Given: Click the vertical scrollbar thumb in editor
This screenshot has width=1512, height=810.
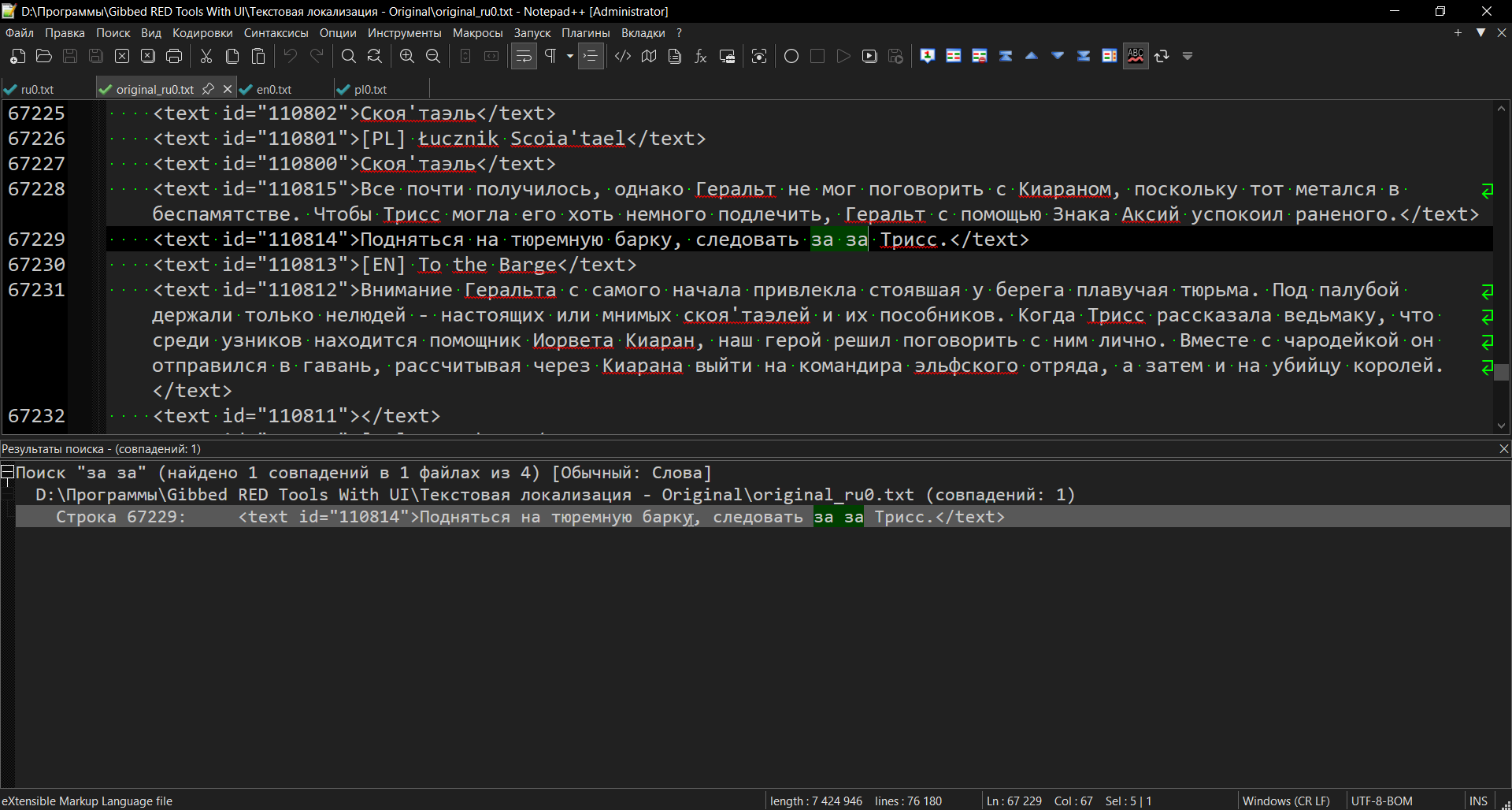Looking at the screenshot, I should pyautogui.click(x=1501, y=372).
